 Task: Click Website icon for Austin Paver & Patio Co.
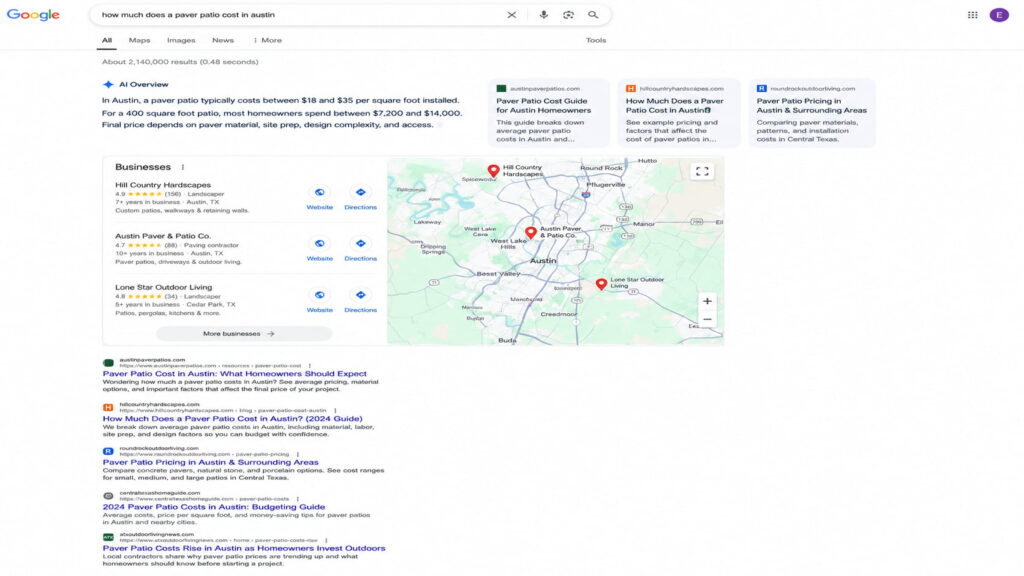tap(319, 243)
